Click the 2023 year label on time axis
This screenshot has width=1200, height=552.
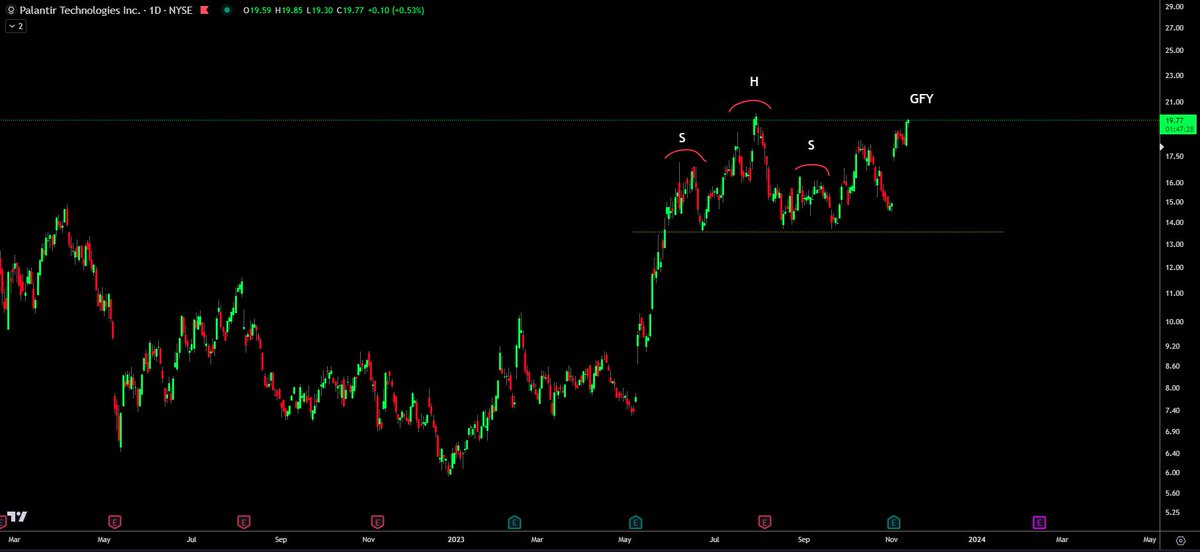456,539
